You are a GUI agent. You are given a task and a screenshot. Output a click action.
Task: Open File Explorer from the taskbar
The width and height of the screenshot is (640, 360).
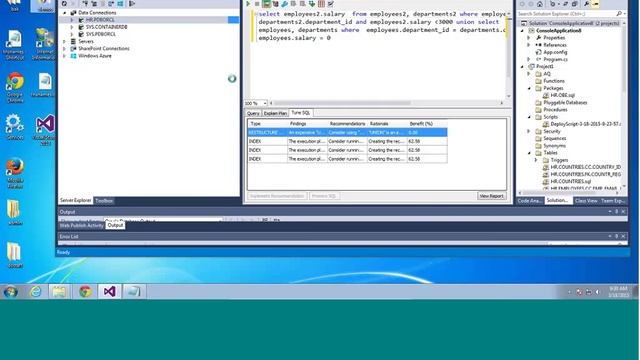pos(60,291)
